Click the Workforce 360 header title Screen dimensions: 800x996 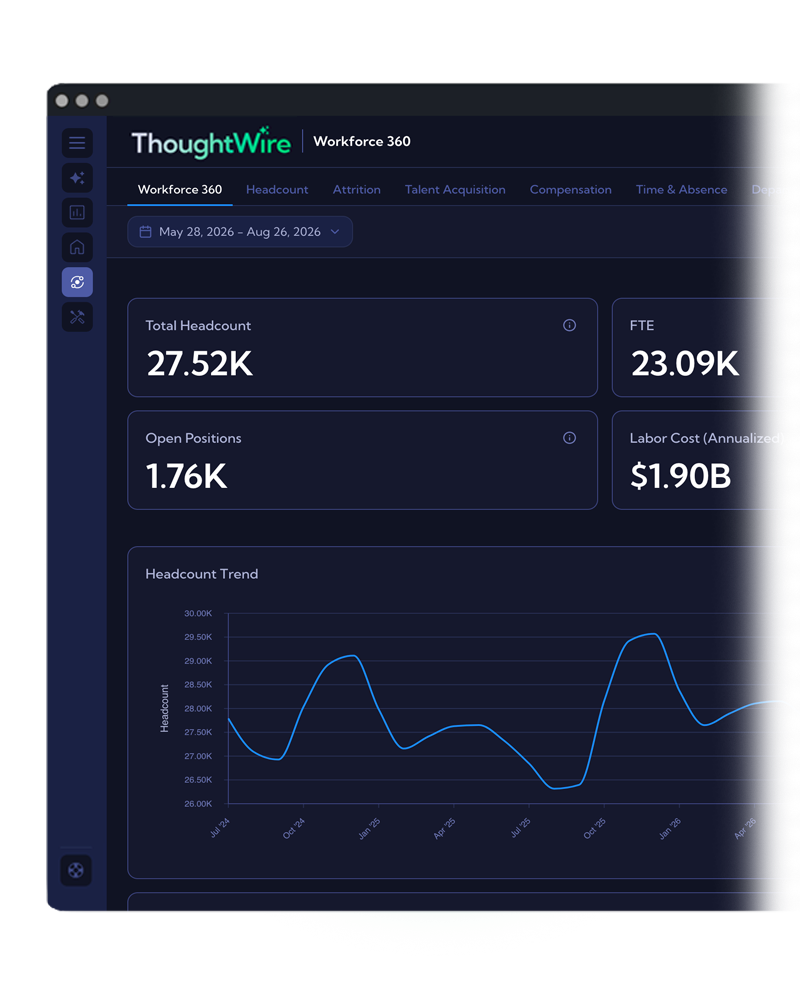(362, 141)
